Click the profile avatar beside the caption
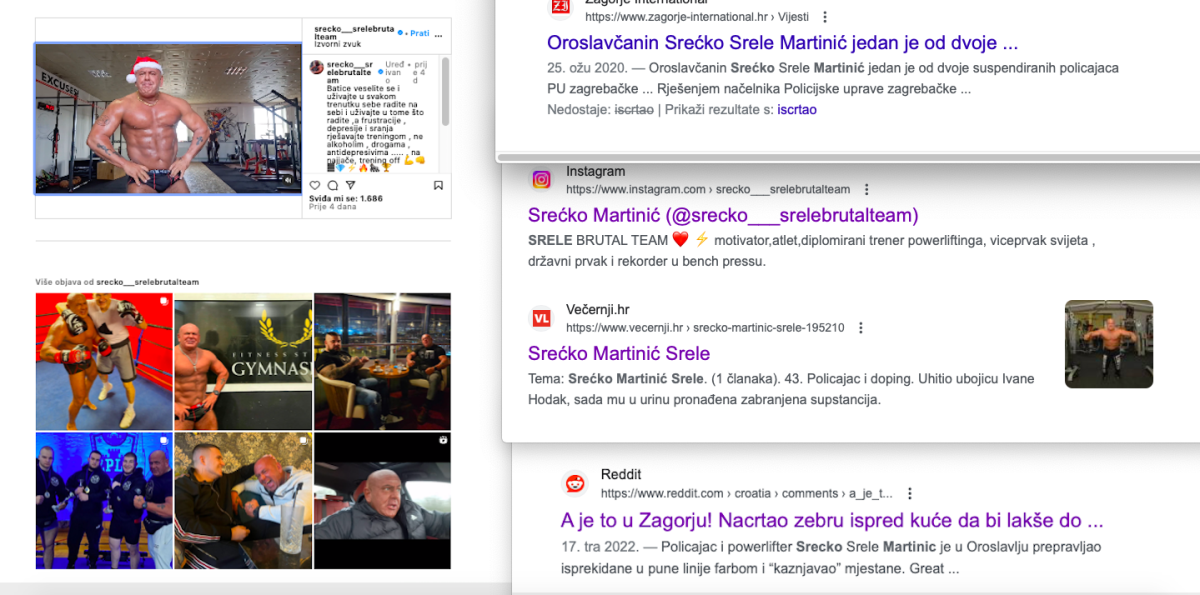Screen dimensions: 1200x595 point(317,67)
